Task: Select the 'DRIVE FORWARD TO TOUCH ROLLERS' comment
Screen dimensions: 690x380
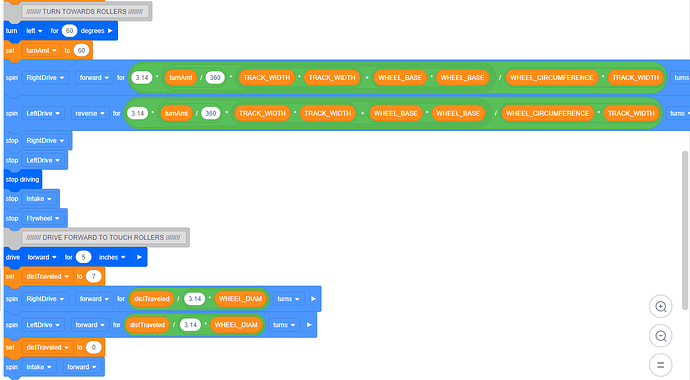Action: pos(103,238)
